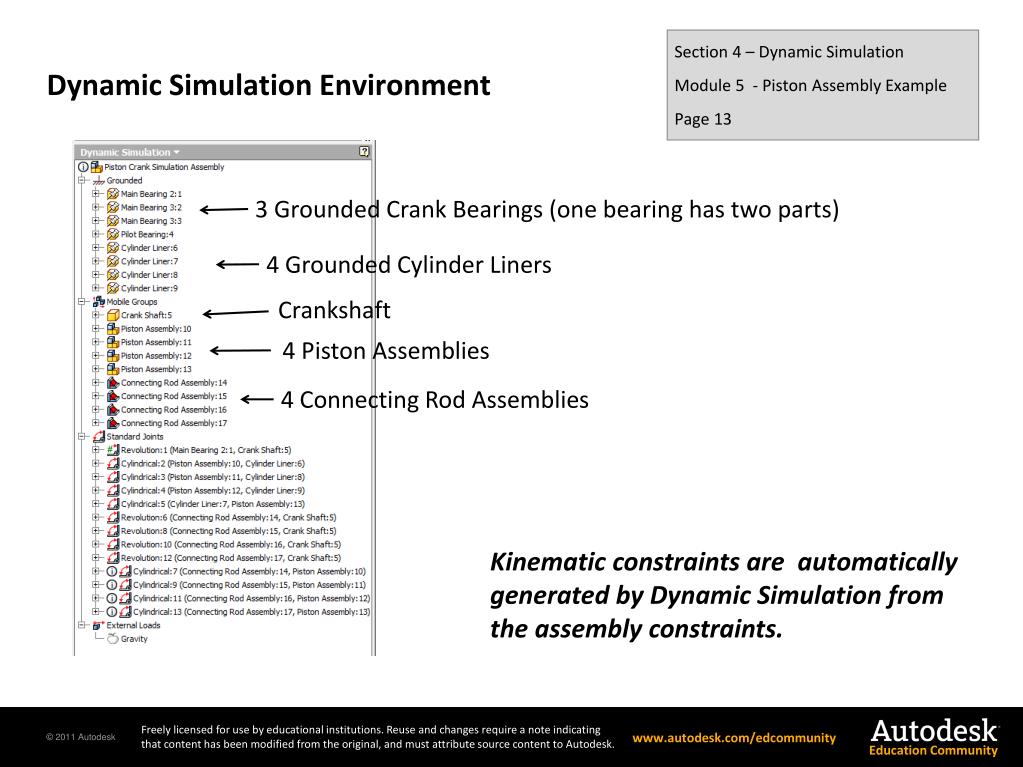Click the Mobile Groups folder icon
This screenshot has height=767, width=1023.
[99, 302]
